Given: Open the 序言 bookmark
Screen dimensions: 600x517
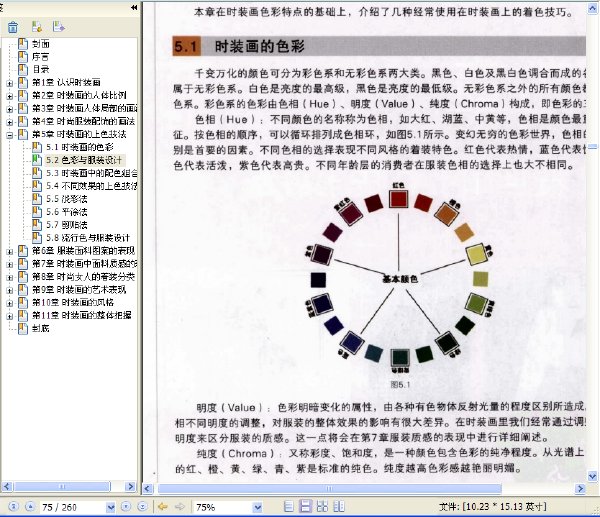Looking at the screenshot, I should pos(40,57).
